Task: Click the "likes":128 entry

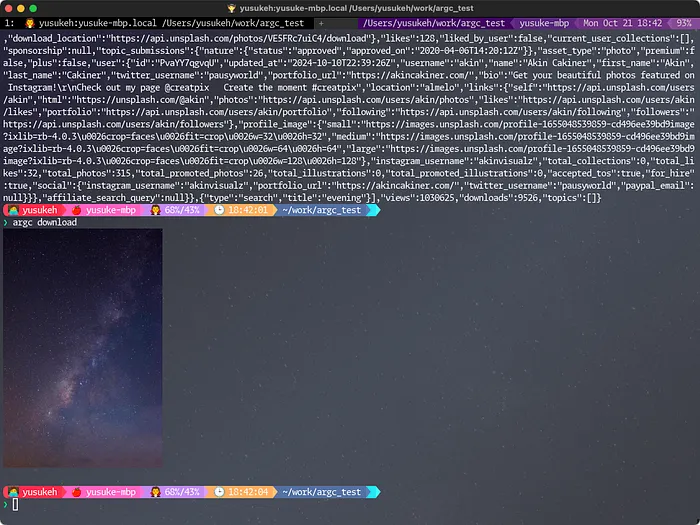Action: tap(408, 38)
